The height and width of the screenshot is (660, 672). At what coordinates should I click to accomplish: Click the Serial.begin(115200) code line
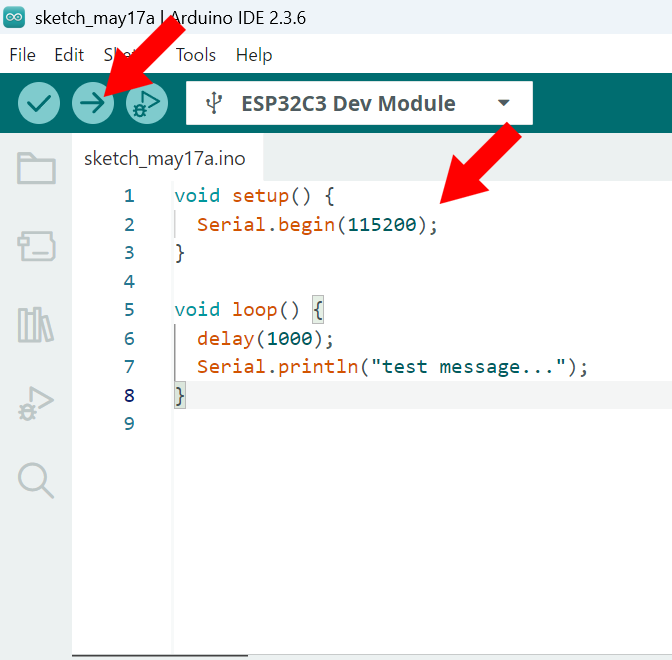point(317,225)
